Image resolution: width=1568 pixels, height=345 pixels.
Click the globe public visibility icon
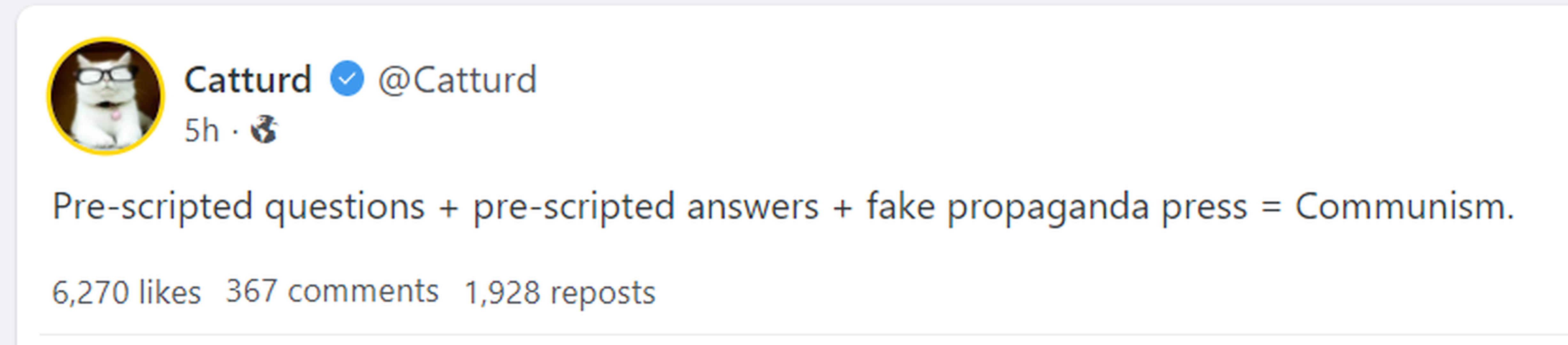pos(264,130)
